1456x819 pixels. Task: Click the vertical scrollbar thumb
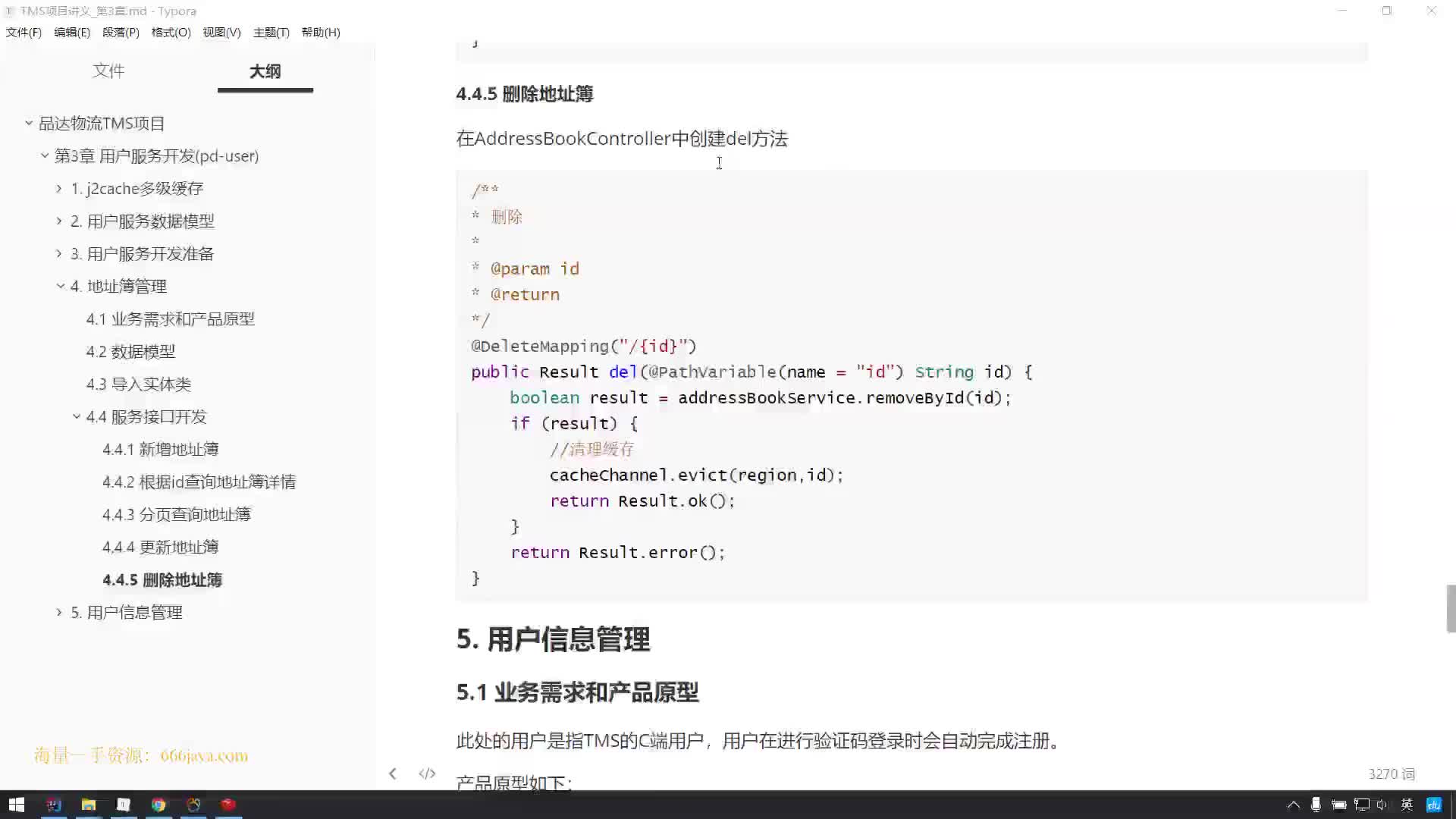pos(1451,608)
